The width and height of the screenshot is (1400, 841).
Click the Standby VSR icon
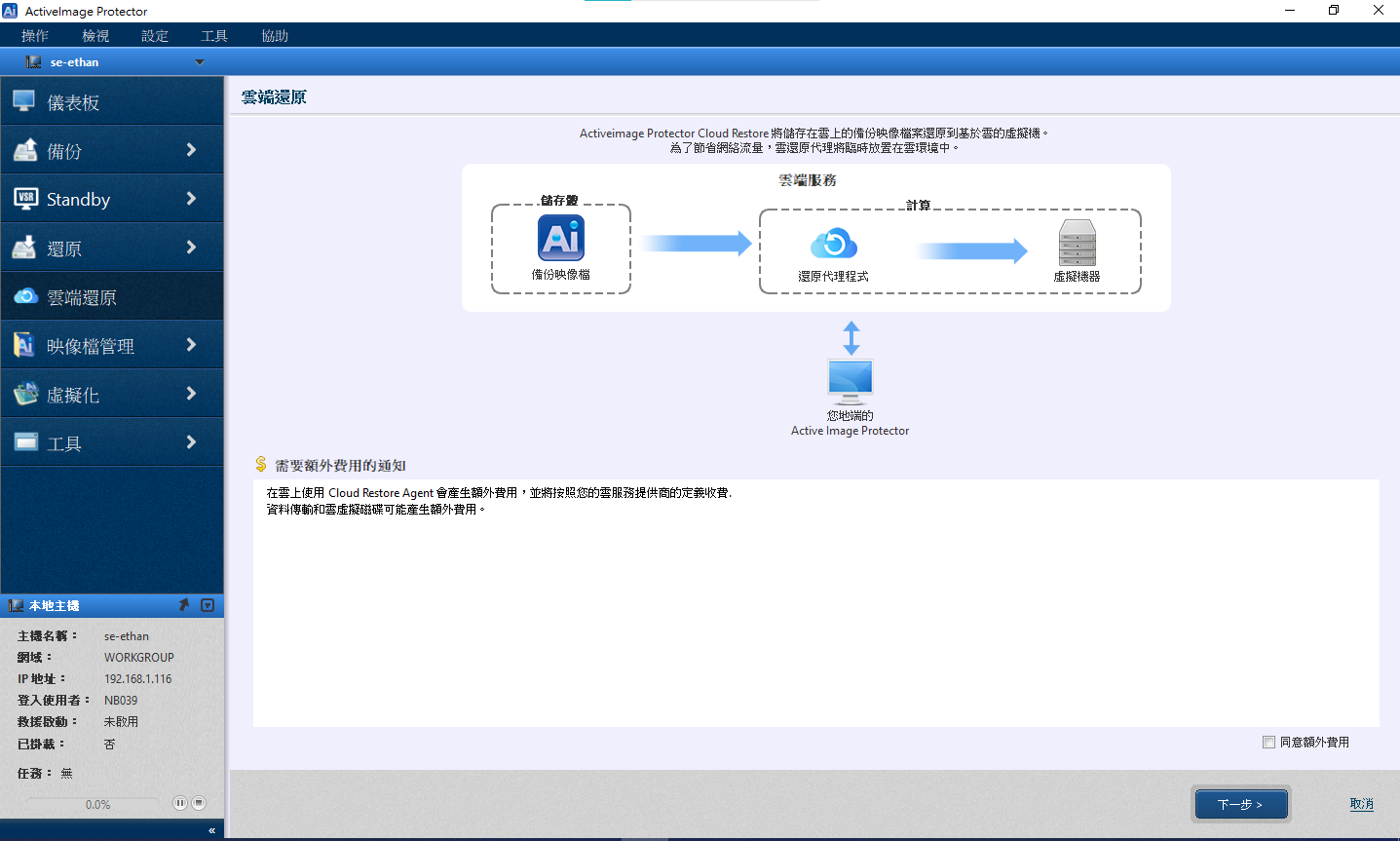(x=25, y=199)
